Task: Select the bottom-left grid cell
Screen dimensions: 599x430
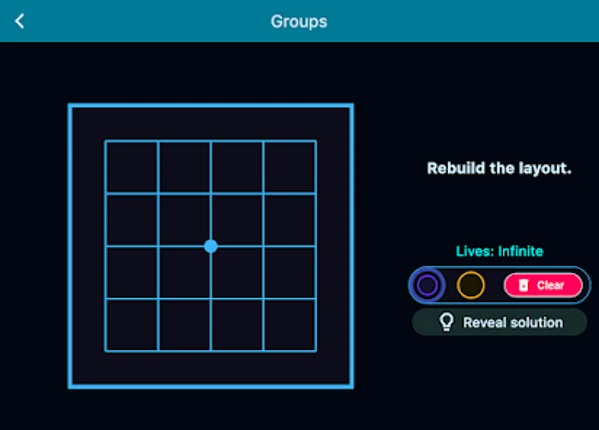Action: [131, 325]
